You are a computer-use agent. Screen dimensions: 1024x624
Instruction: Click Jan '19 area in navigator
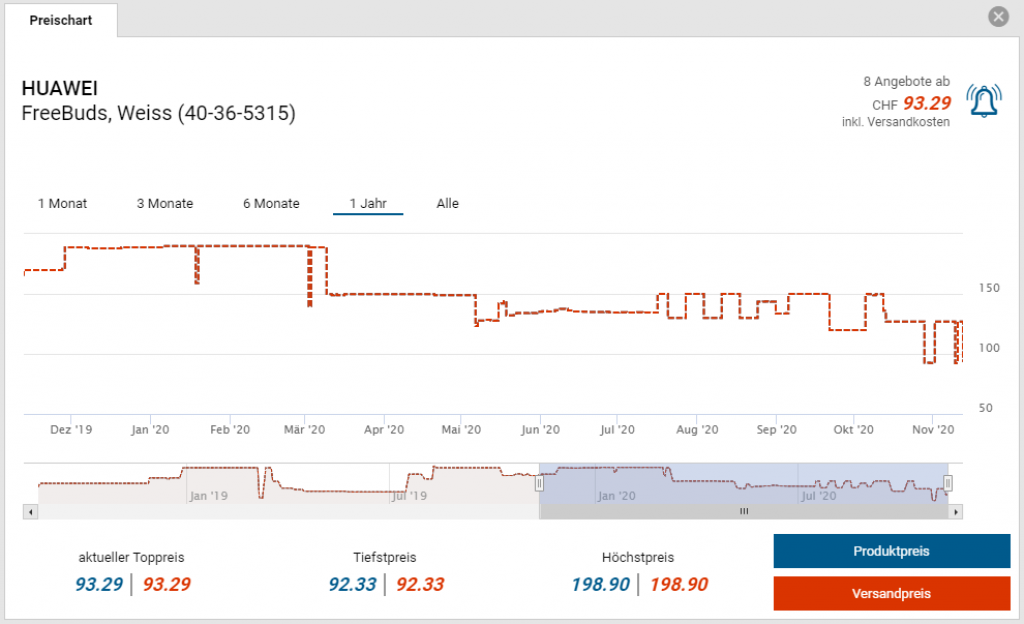(208, 494)
